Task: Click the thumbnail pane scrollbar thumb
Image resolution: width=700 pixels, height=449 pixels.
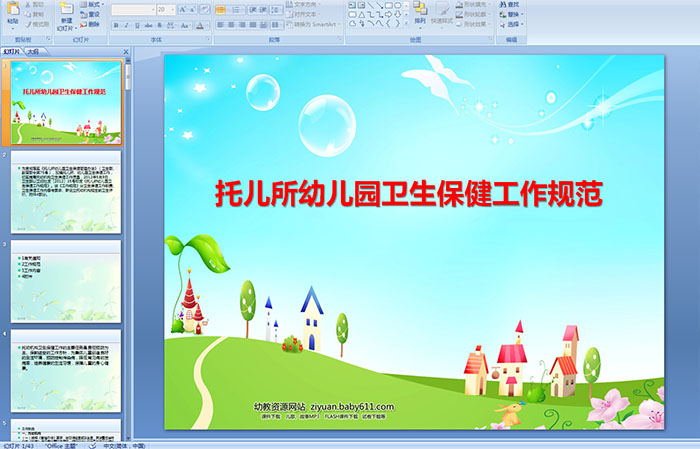Action: pos(128,77)
